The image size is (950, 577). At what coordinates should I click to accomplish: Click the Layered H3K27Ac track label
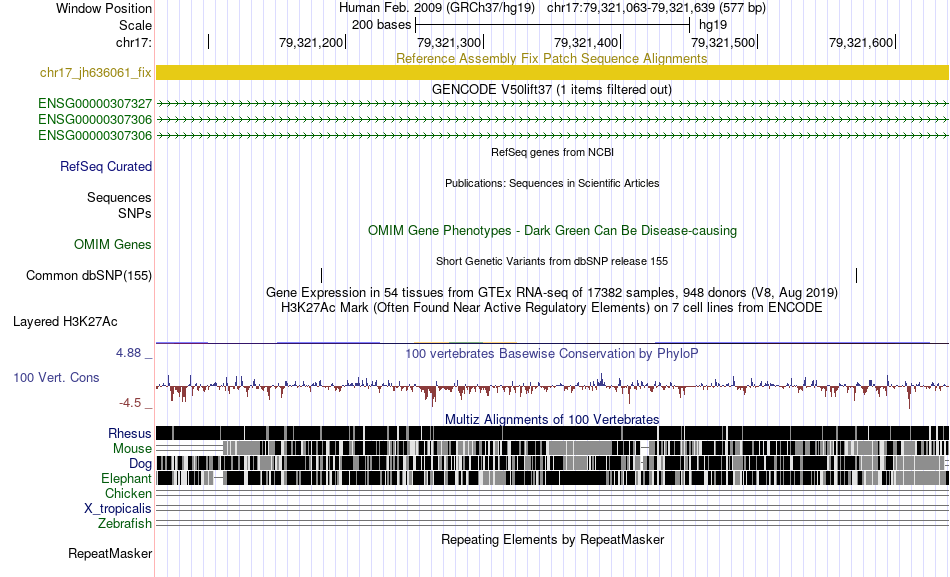(x=65, y=322)
